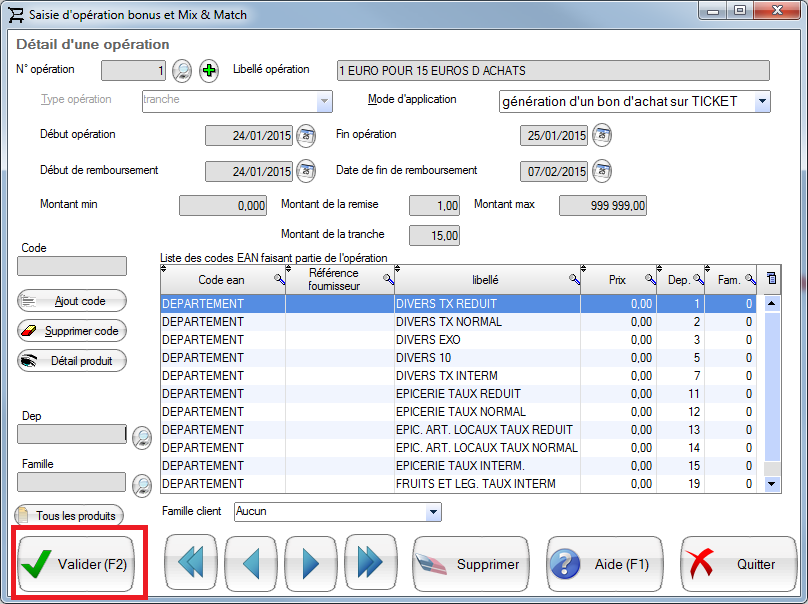This screenshot has height=604, width=808.
Task: Expand the Mode d'application dropdown
Action: pyautogui.click(x=762, y=101)
